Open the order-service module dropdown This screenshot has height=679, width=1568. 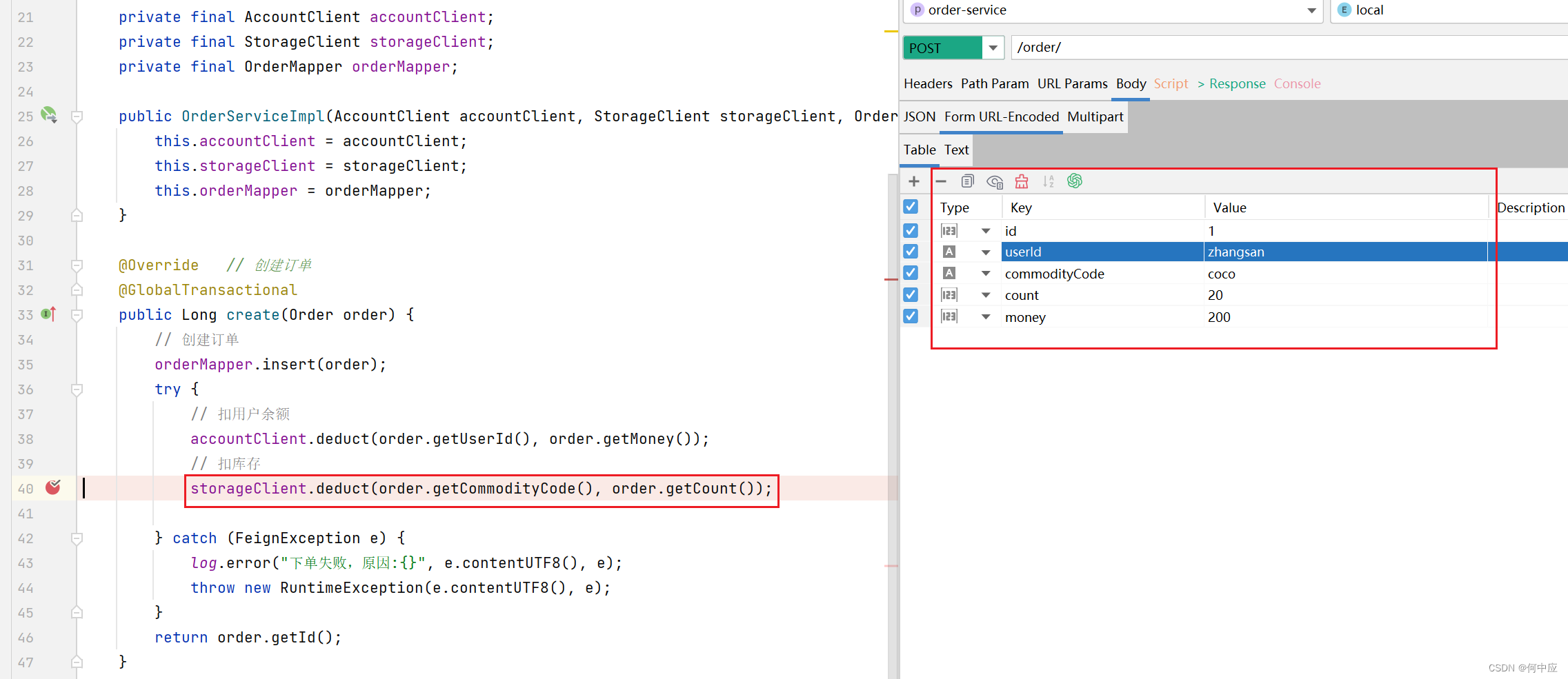pyautogui.click(x=1311, y=10)
